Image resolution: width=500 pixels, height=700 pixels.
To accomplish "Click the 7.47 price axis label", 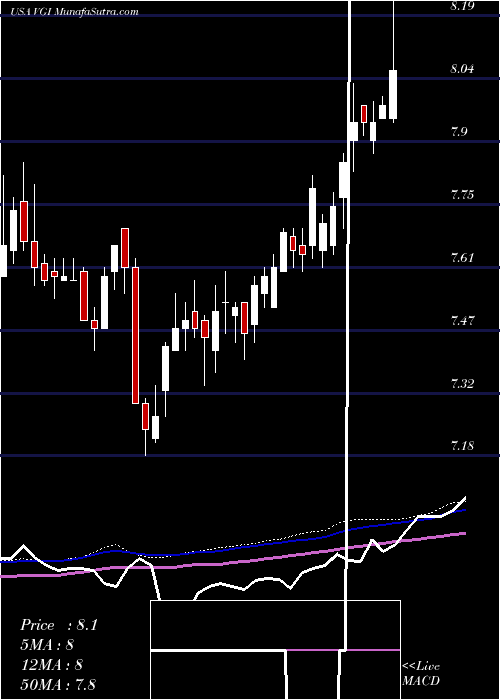I will tap(463, 321).
